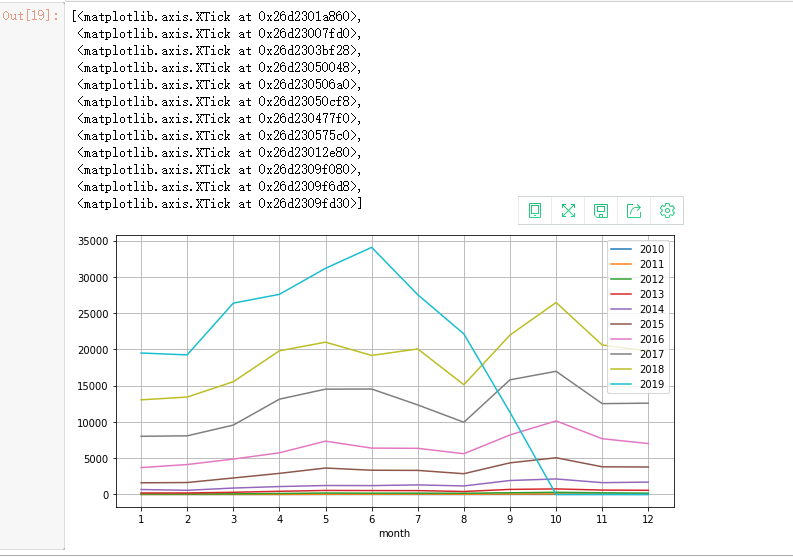Select the 2017 legend label
The width and height of the screenshot is (793, 558).
click(652, 354)
